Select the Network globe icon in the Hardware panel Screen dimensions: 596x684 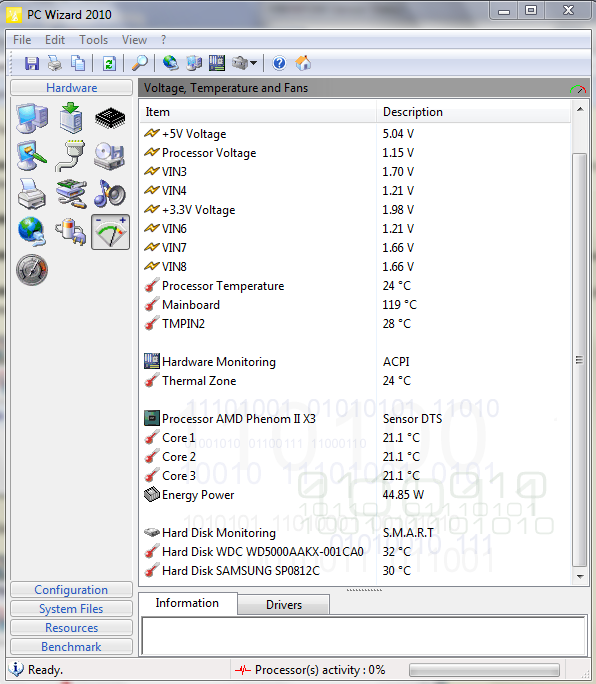[x=31, y=232]
